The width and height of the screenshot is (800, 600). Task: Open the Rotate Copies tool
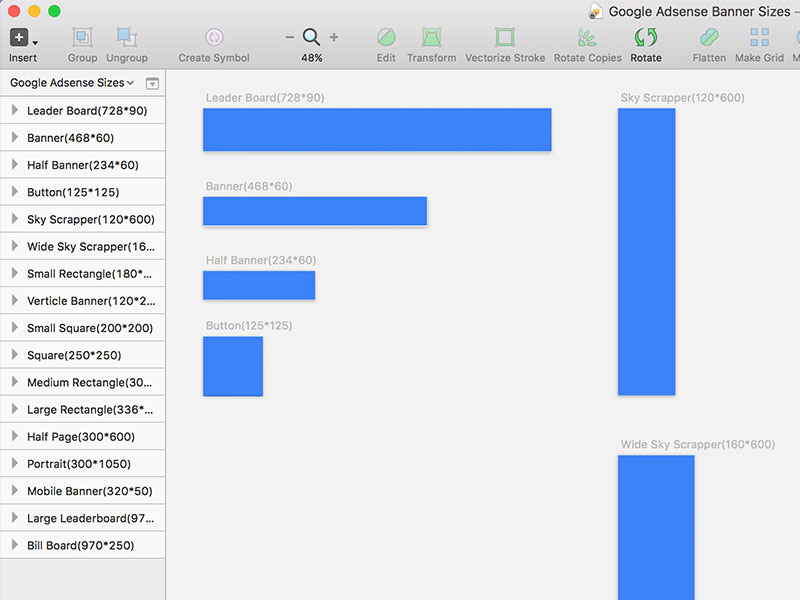[x=588, y=38]
